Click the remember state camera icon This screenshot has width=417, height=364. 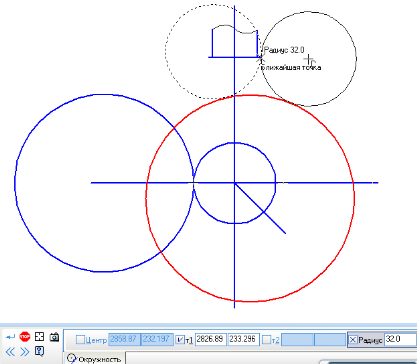point(54,337)
